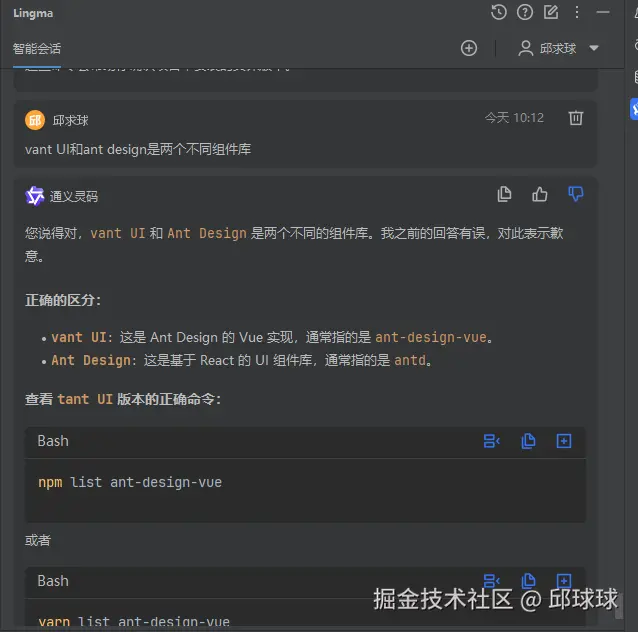The width and height of the screenshot is (638, 632).
Task: Like the reply with thumbs up
Action: 540,194
